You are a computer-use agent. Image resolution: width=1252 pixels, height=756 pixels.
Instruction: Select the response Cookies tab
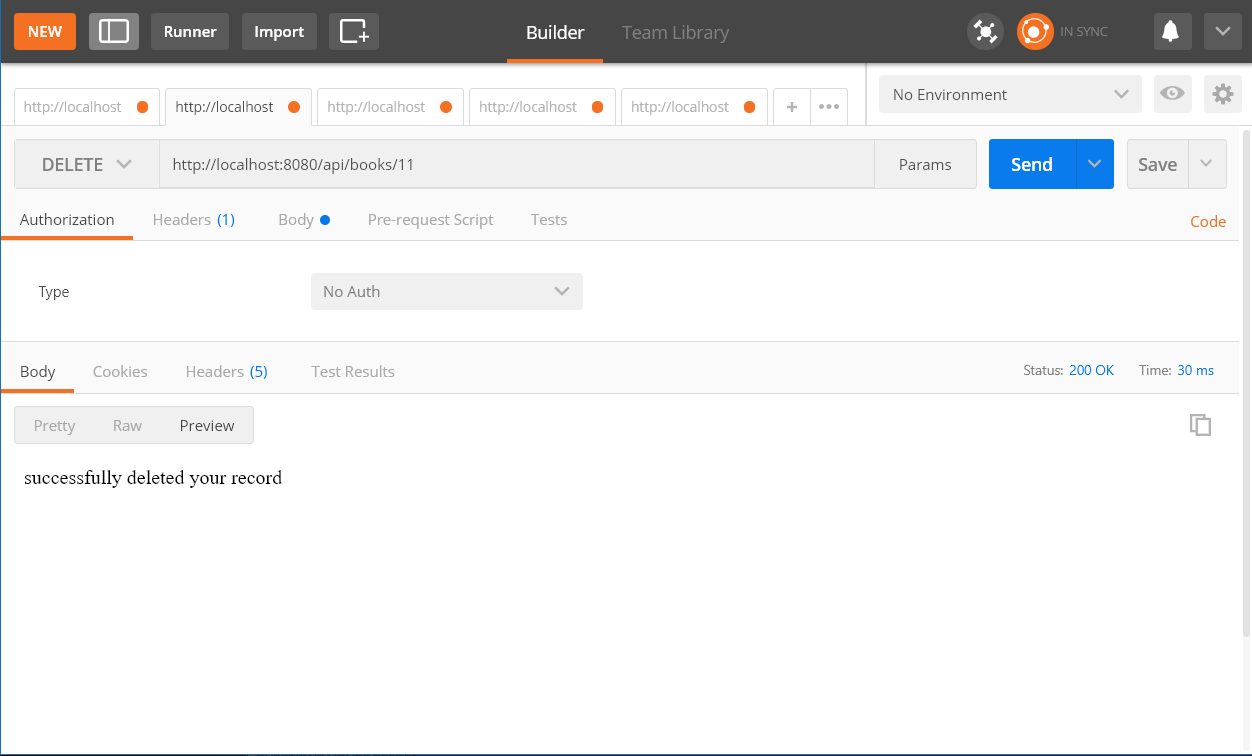pyautogui.click(x=120, y=372)
